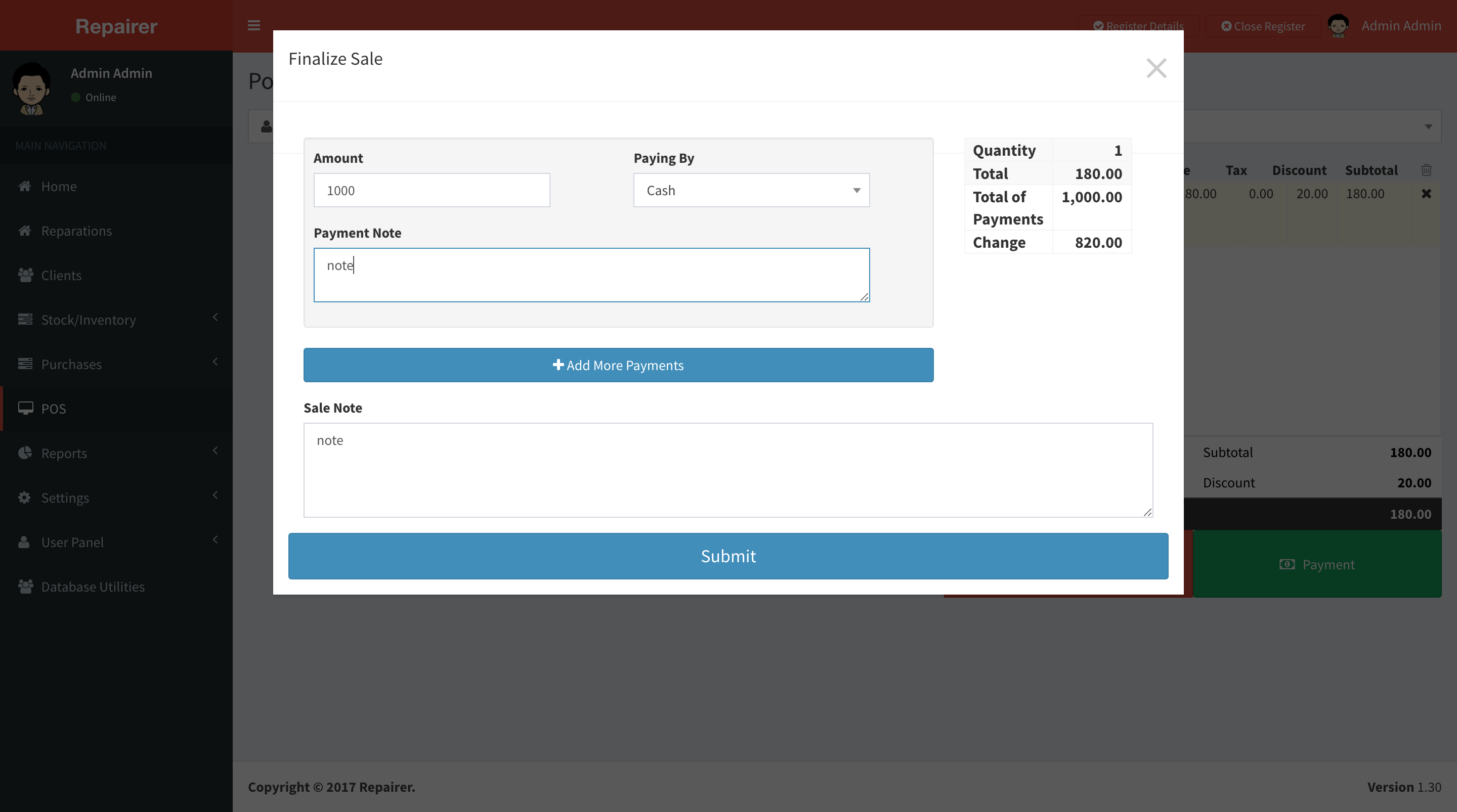Click the POS monitor icon

click(25, 408)
